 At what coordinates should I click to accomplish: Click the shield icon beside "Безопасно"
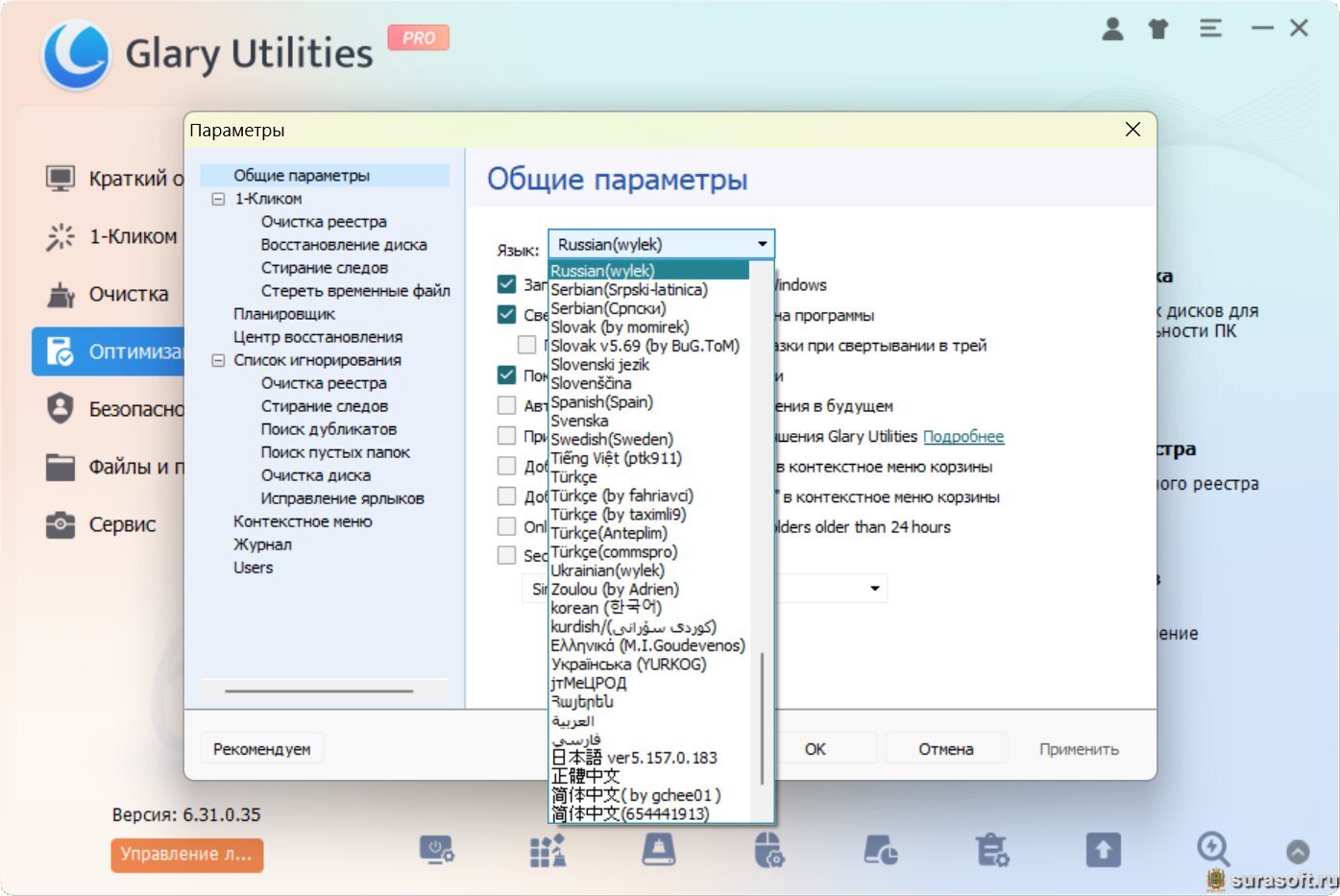click(x=61, y=409)
